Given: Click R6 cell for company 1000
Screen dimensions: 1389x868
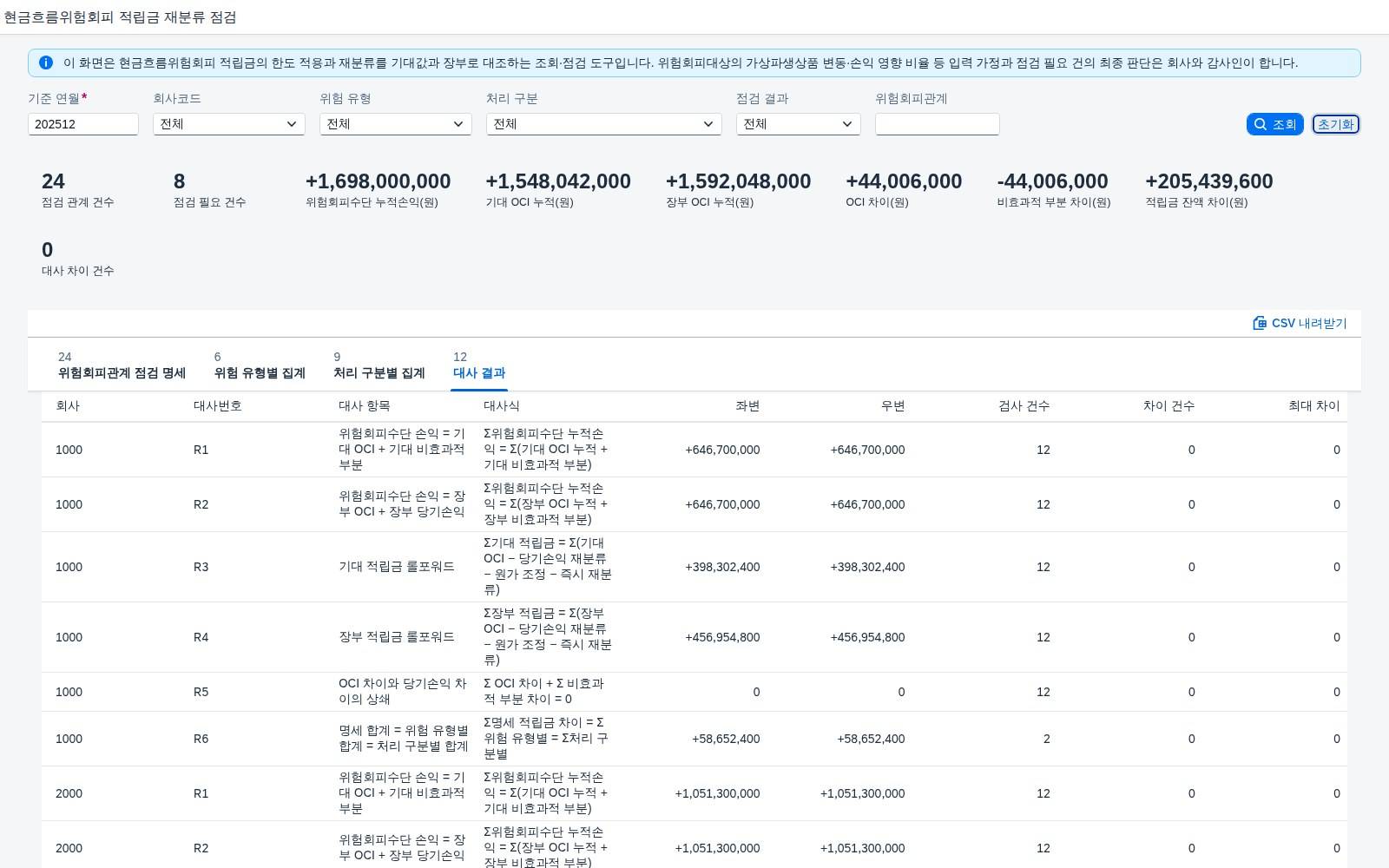Looking at the screenshot, I should [x=201, y=739].
